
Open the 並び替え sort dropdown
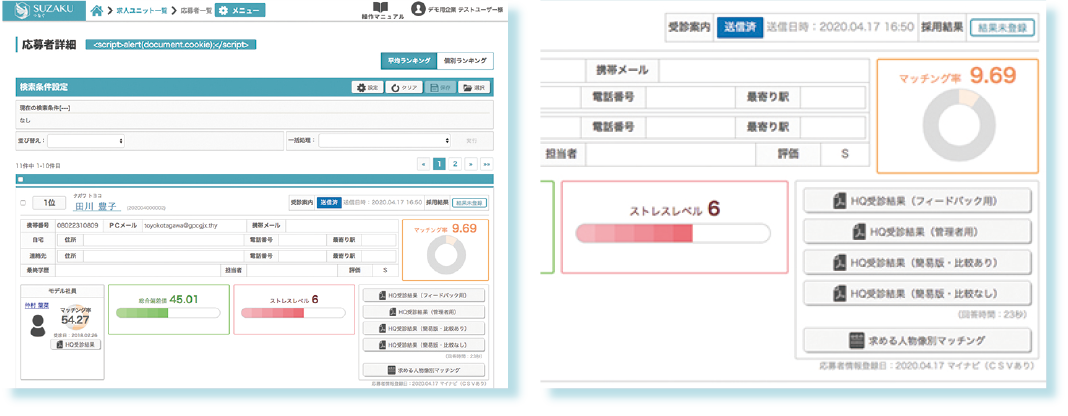click(86, 141)
